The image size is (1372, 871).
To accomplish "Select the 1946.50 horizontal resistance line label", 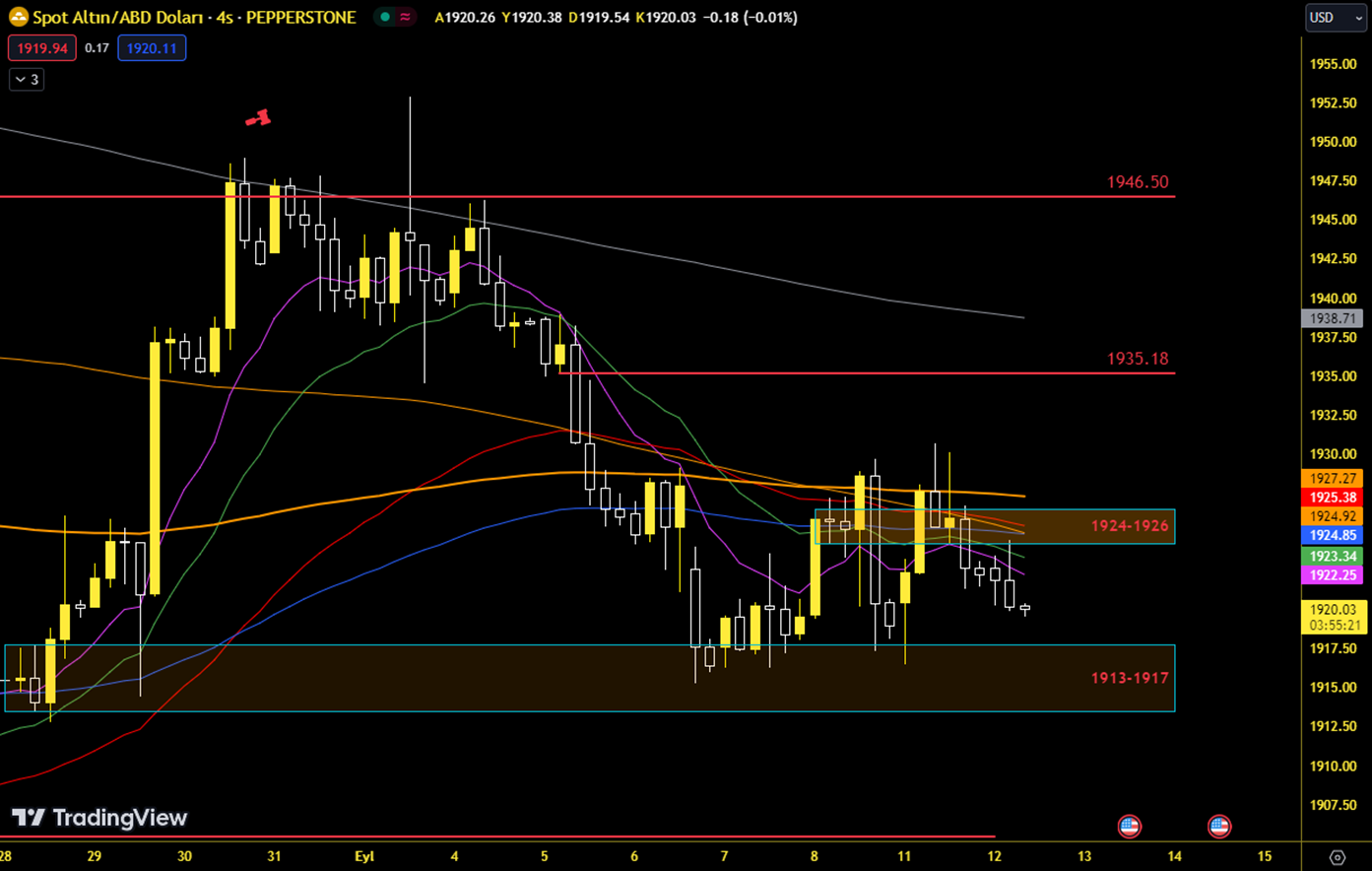I will coord(1137,182).
